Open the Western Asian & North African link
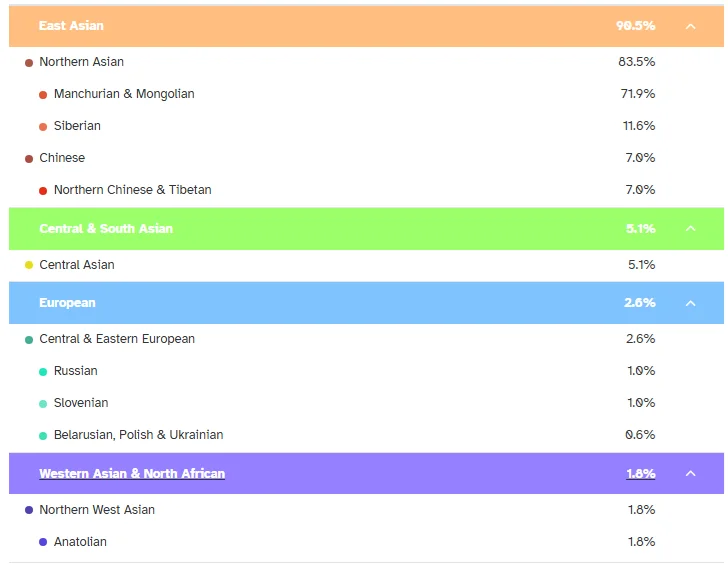 click(x=132, y=474)
